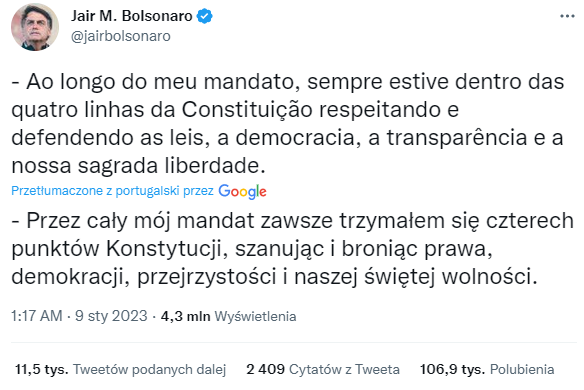Image resolution: width=584 pixels, height=390 pixels.
Task: Click the 9 sty 2023 date
Action: click(x=111, y=316)
